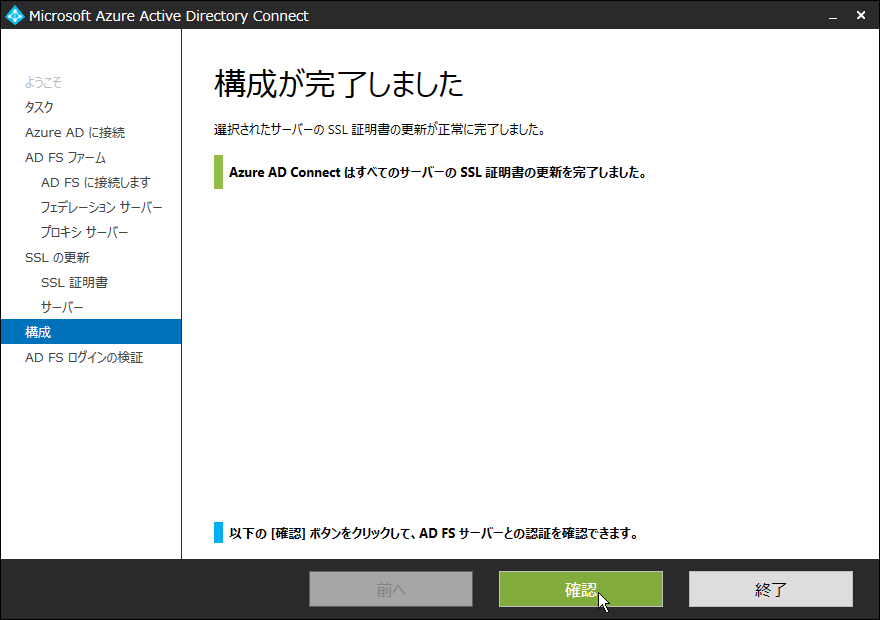This screenshot has height=620, width=880.
Task: Select the サーバー step in sidebar
Action: pos(62,307)
